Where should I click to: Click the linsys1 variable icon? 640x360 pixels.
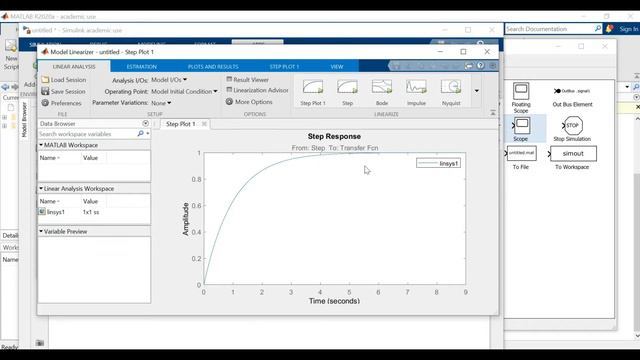(42, 212)
